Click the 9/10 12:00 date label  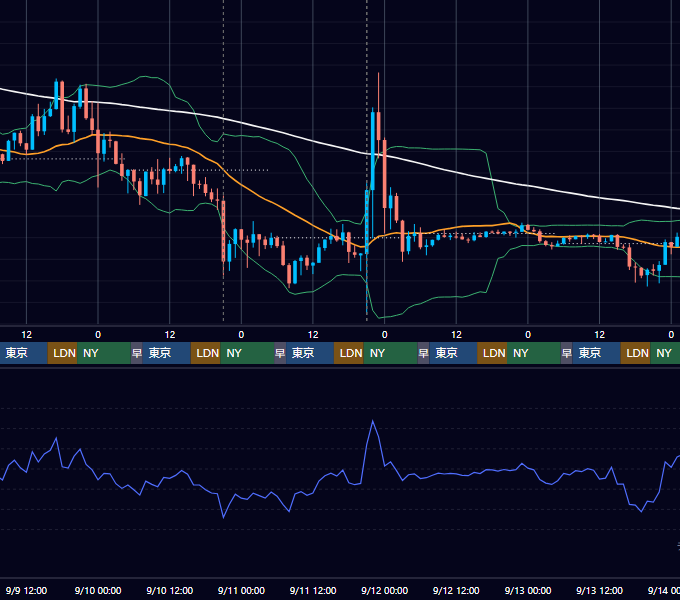click(170, 590)
